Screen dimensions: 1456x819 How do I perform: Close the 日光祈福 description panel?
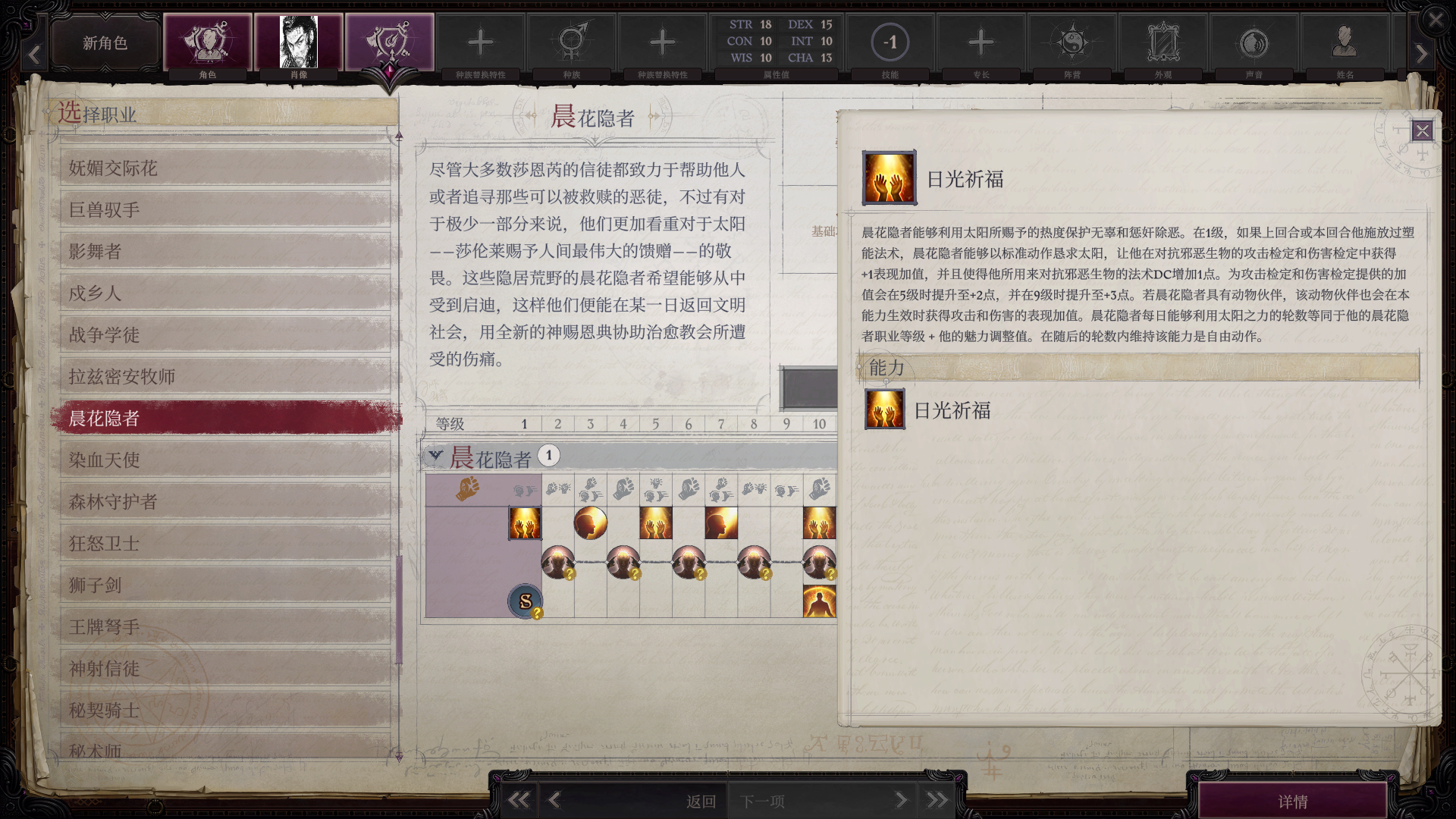[1422, 130]
